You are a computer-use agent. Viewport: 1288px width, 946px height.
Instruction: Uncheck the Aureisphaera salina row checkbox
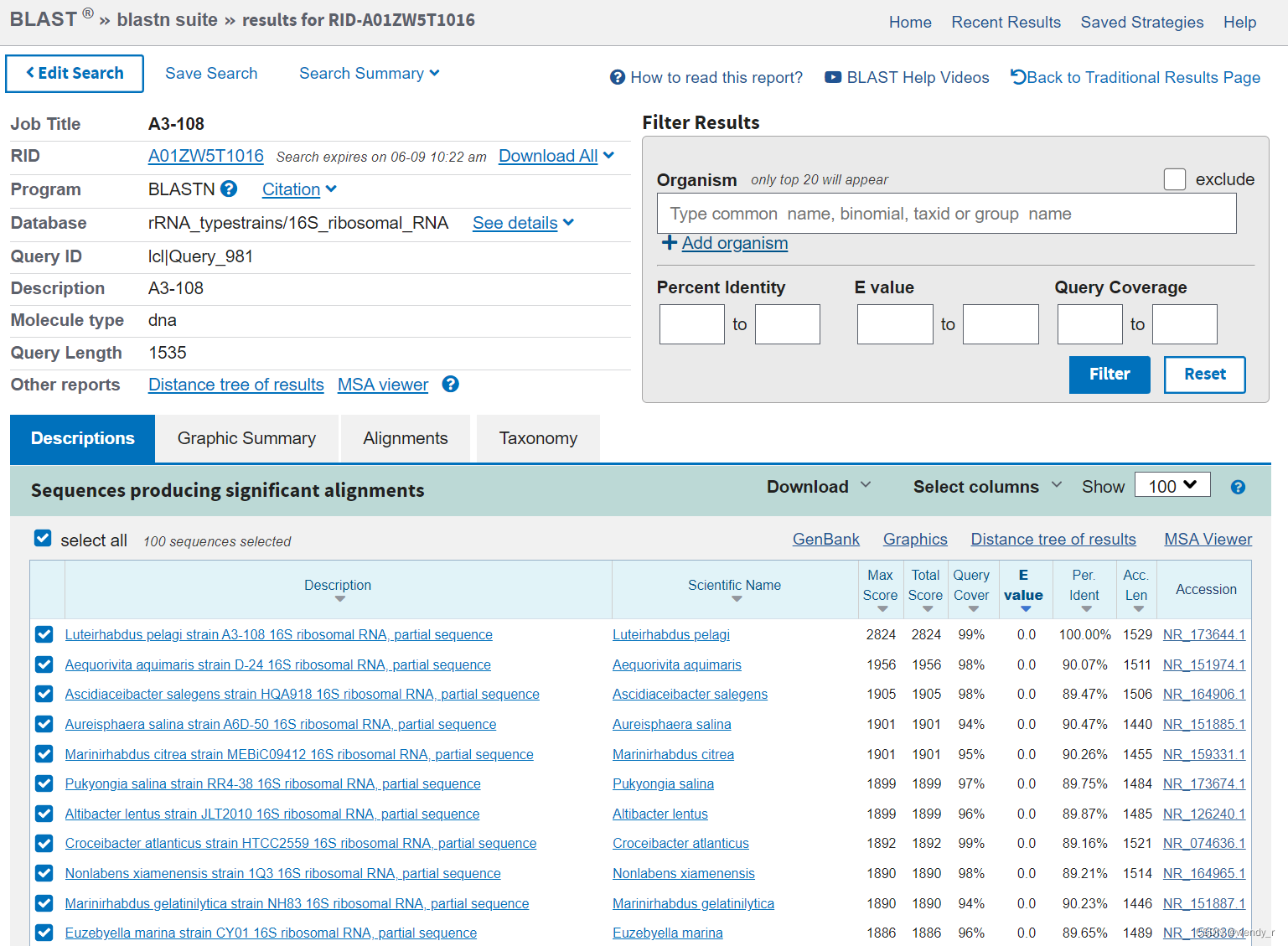44,724
